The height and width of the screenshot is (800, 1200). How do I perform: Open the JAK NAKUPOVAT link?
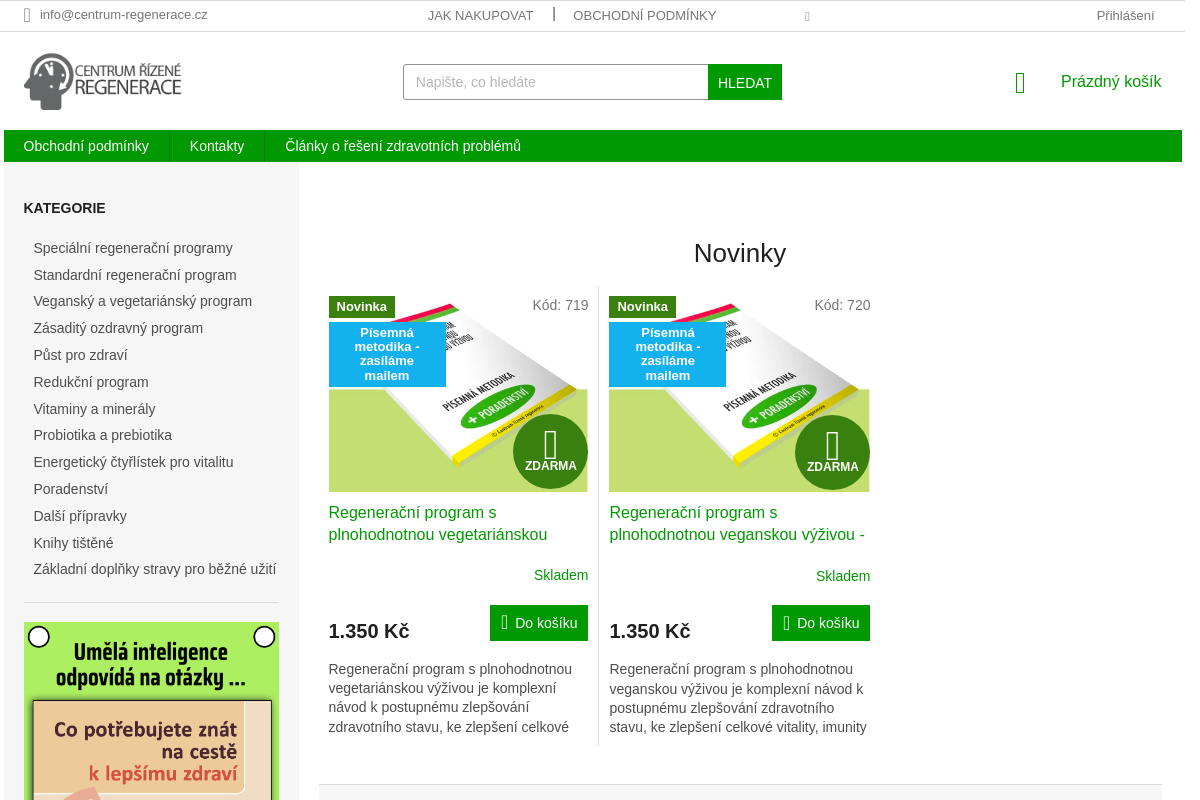click(x=480, y=15)
